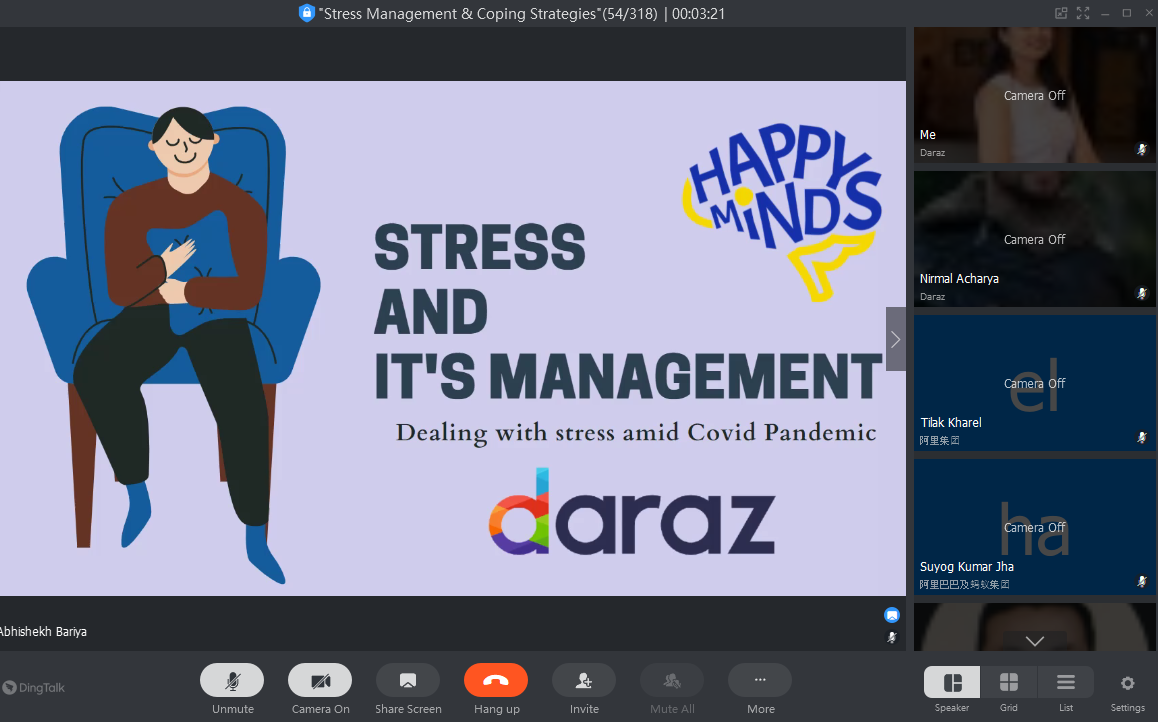Switch to List view layout
The image size is (1158, 722).
(1066, 682)
